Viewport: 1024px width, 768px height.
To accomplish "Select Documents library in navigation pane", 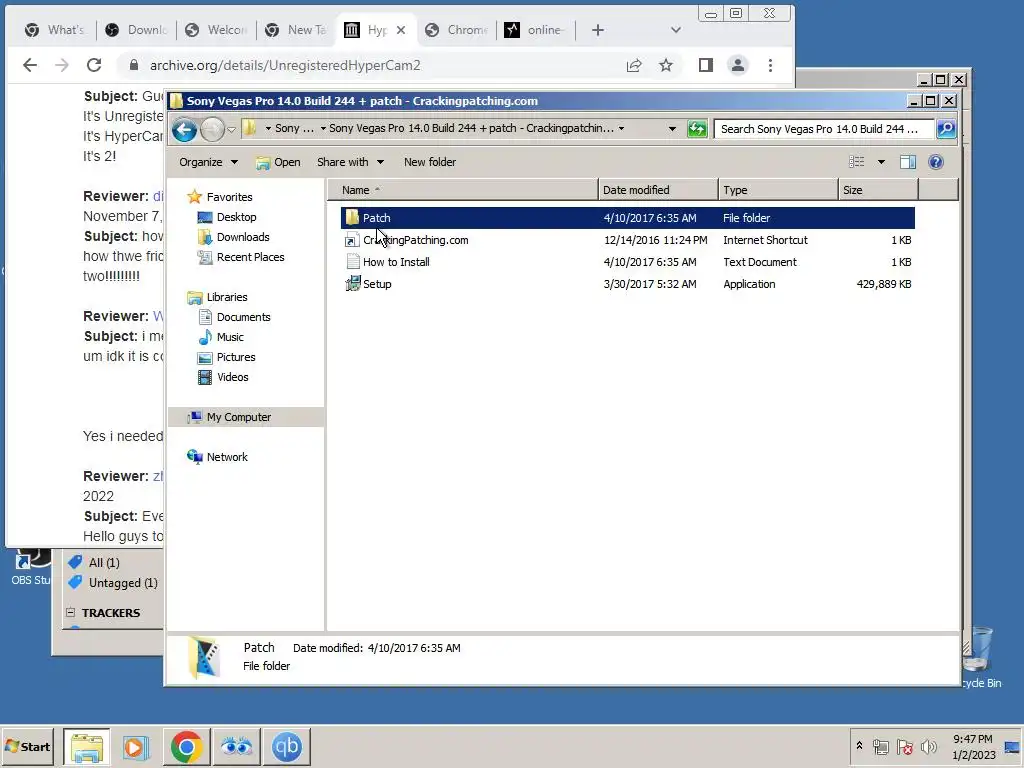I will (x=234, y=317).
